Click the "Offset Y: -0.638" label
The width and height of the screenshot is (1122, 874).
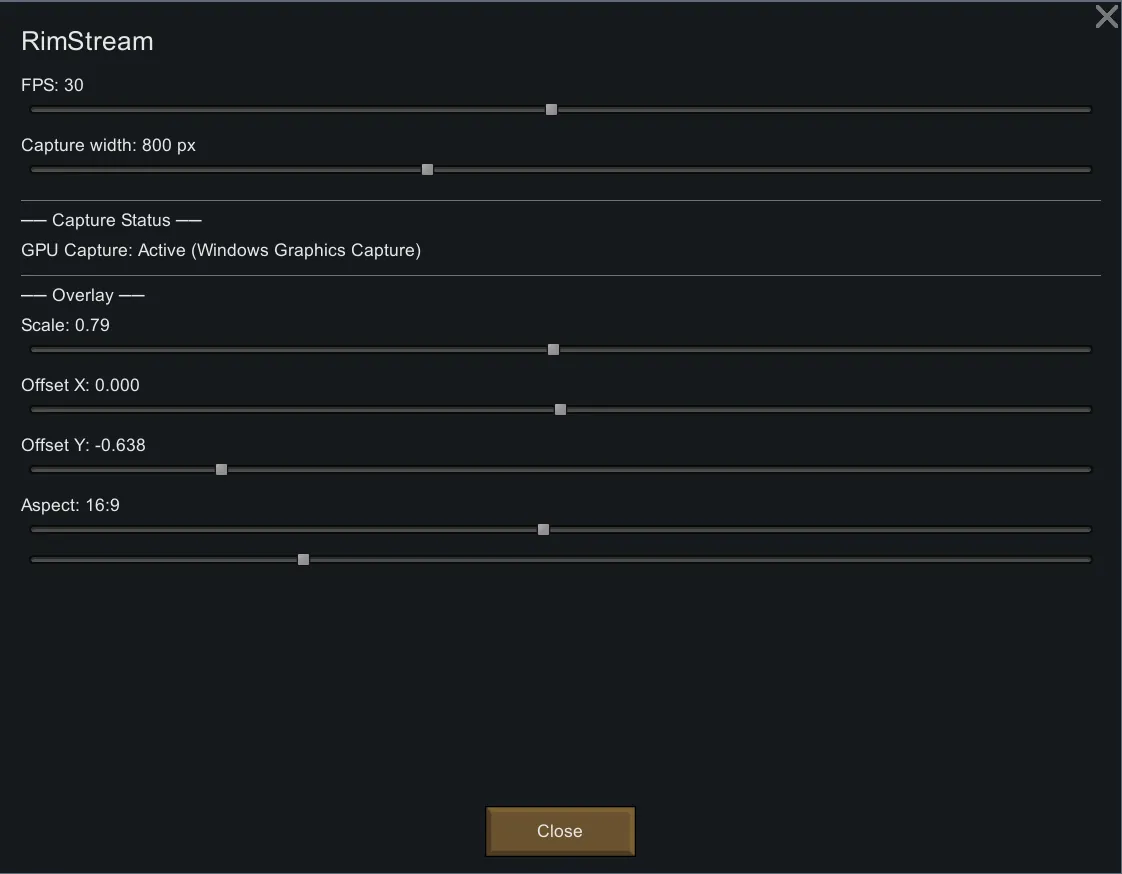[83, 445]
